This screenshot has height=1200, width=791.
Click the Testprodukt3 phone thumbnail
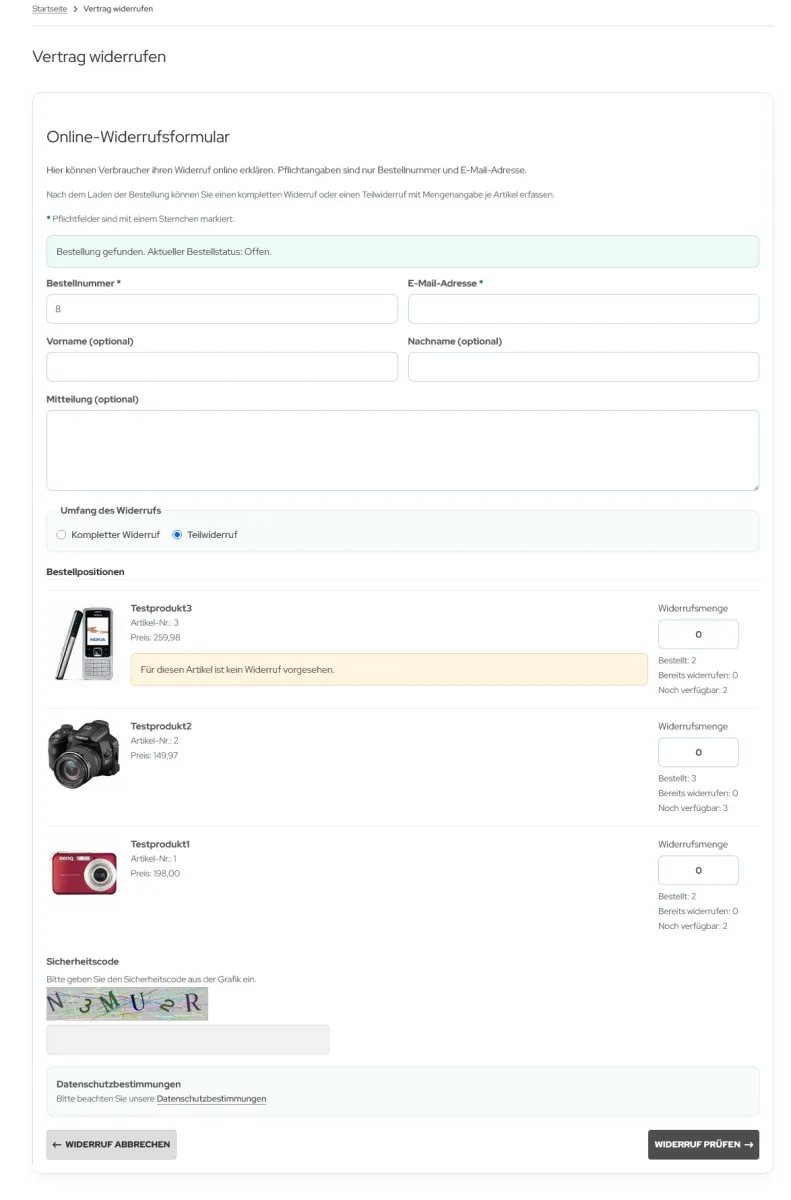click(x=83, y=644)
